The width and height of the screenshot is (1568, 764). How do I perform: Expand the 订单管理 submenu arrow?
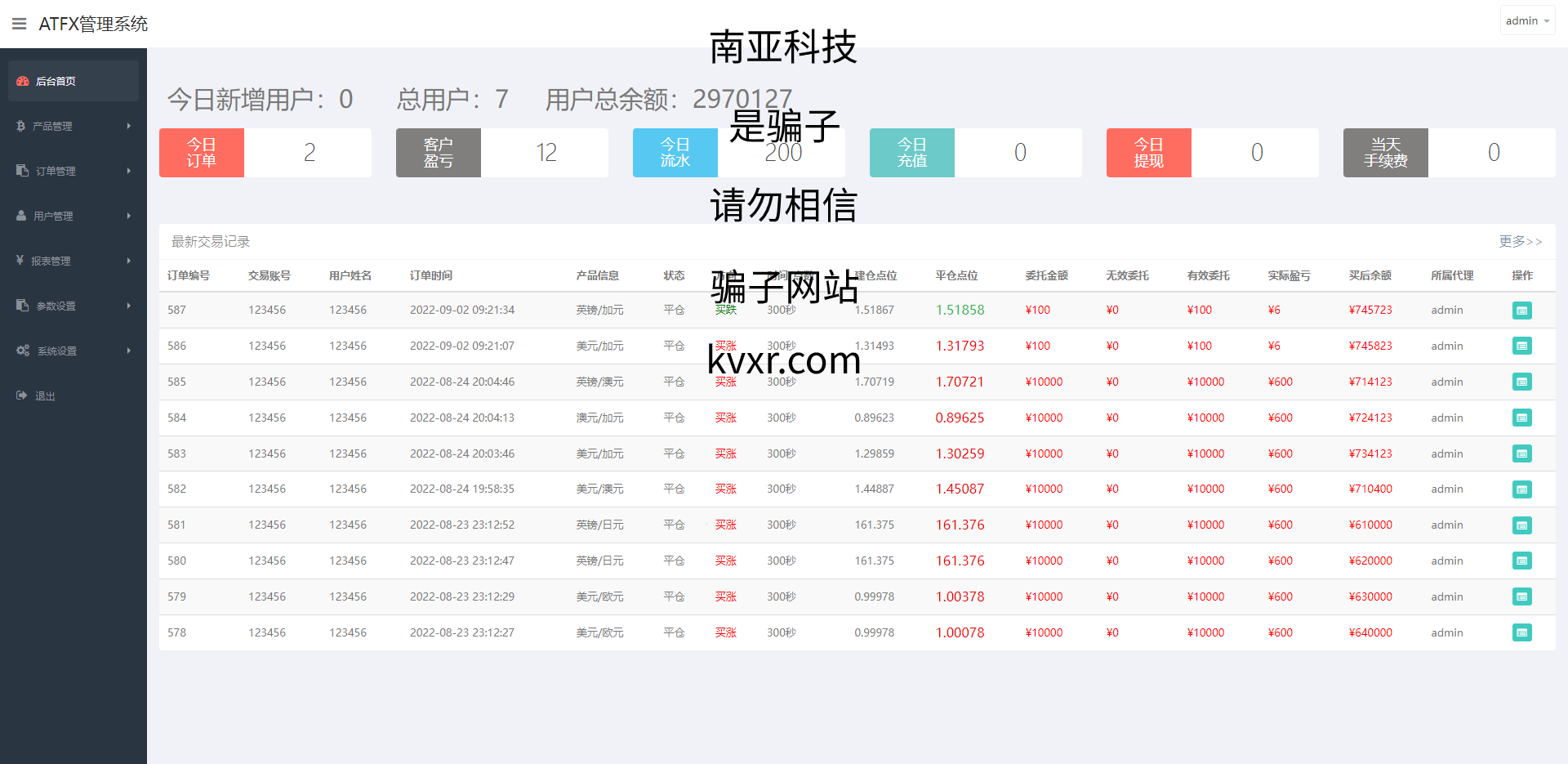[x=129, y=171]
